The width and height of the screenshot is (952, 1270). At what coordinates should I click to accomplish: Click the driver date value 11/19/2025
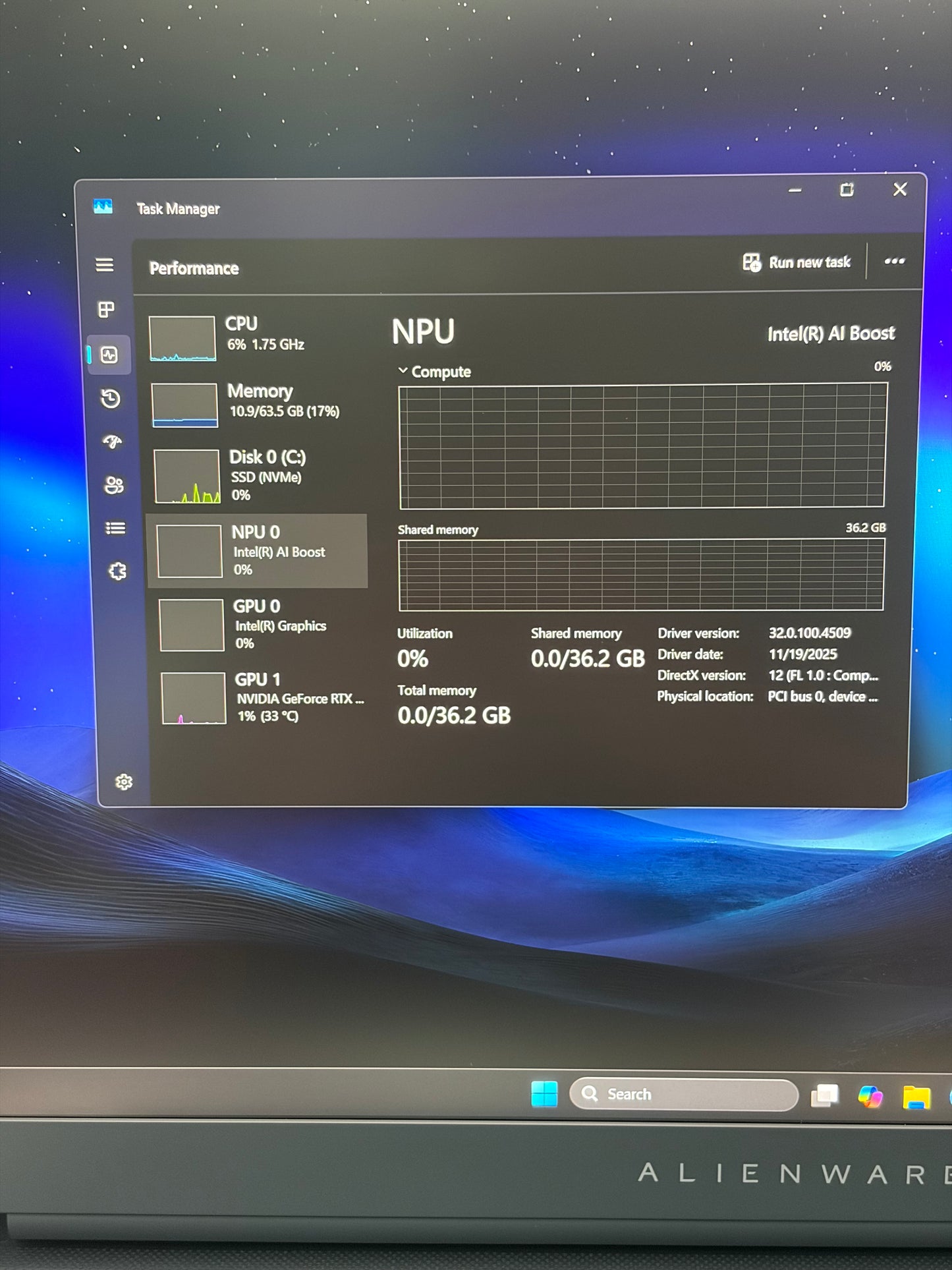point(802,654)
